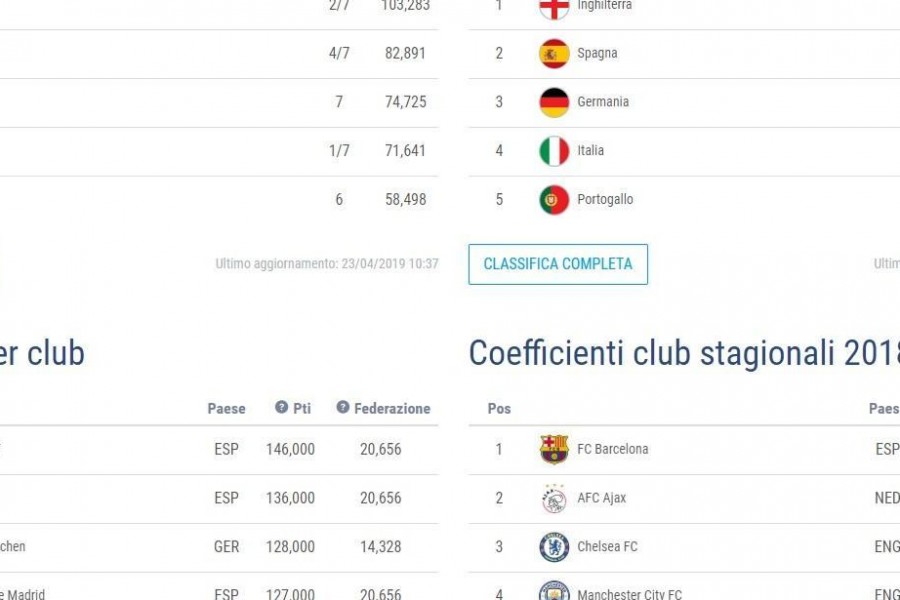Viewport: 900px width, 600px height.
Task: Click the help icon beside Pti
Action: [x=281, y=407]
